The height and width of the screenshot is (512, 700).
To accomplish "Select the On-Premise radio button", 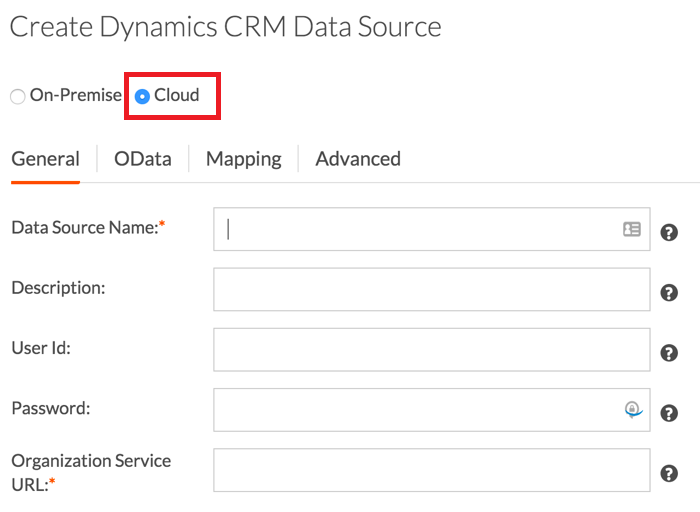I will (x=18, y=97).
